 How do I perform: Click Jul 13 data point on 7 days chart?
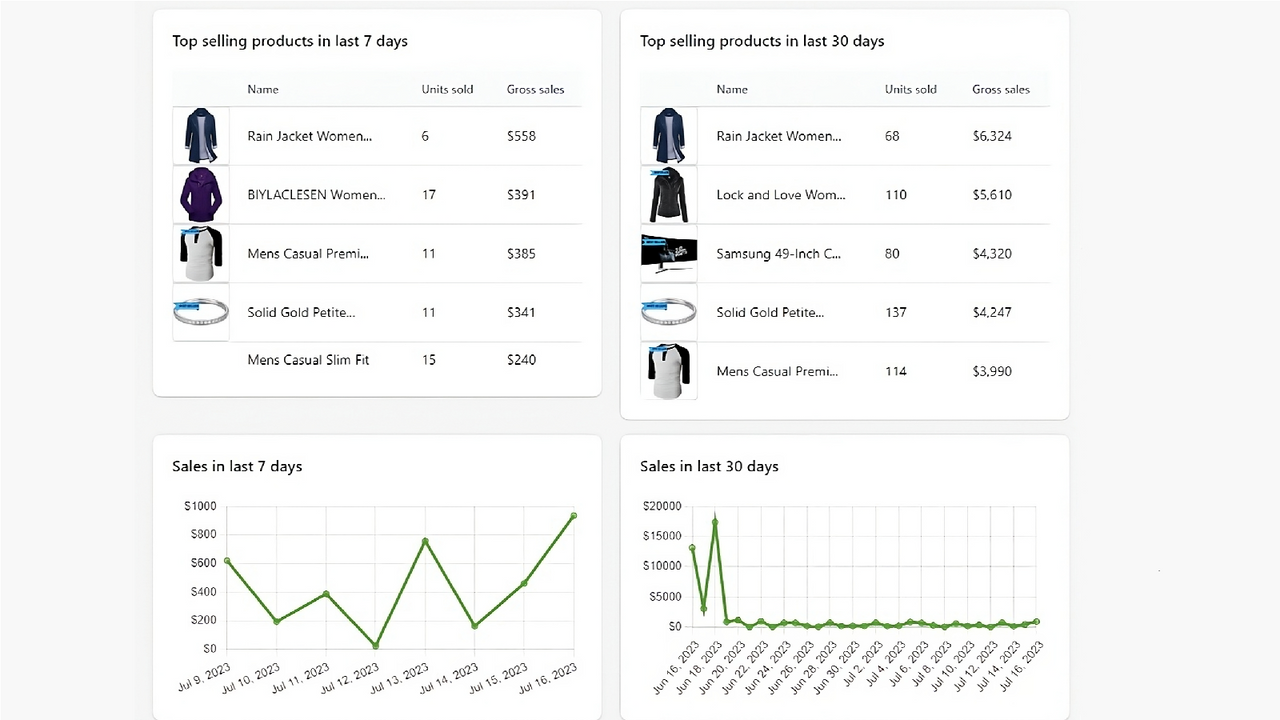(x=425, y=541)
